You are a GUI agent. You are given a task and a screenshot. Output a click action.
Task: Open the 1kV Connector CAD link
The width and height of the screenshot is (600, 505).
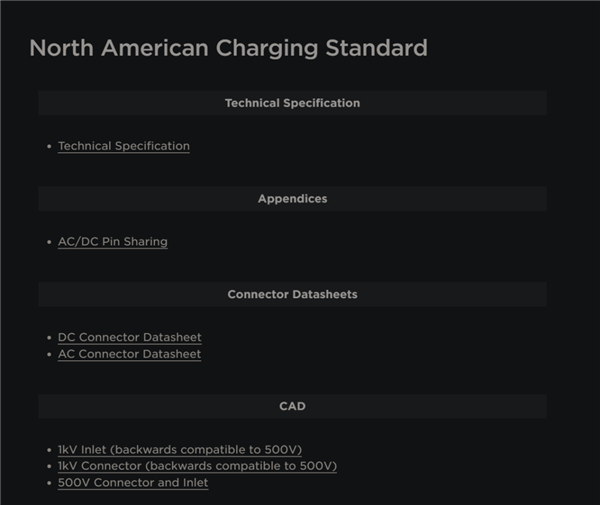(197, 466)
